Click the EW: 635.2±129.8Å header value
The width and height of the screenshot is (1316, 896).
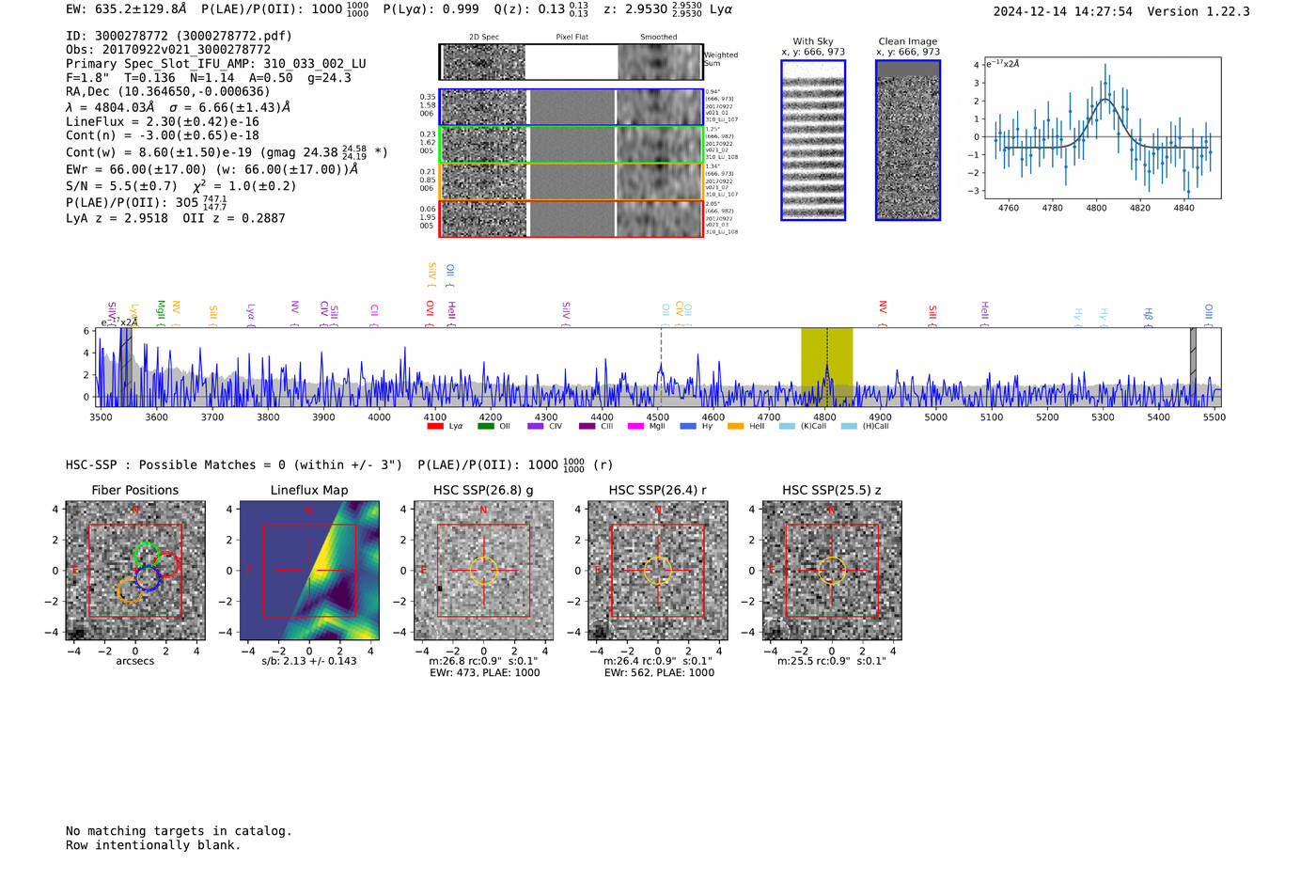pos(126,9)
